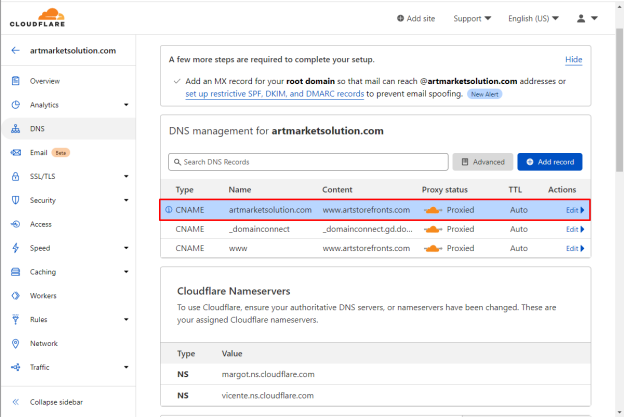
Task: Click the Add site link
Action: pos(416,18)
